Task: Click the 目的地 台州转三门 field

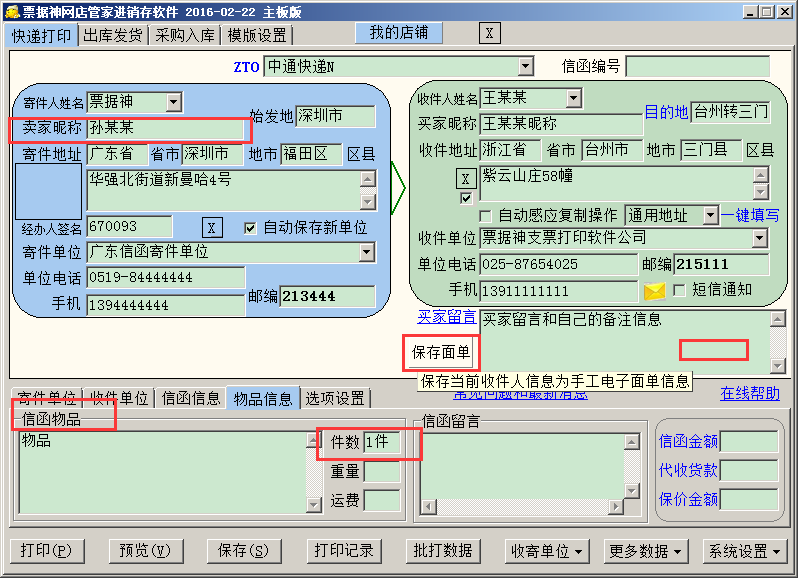Action: 730,112
